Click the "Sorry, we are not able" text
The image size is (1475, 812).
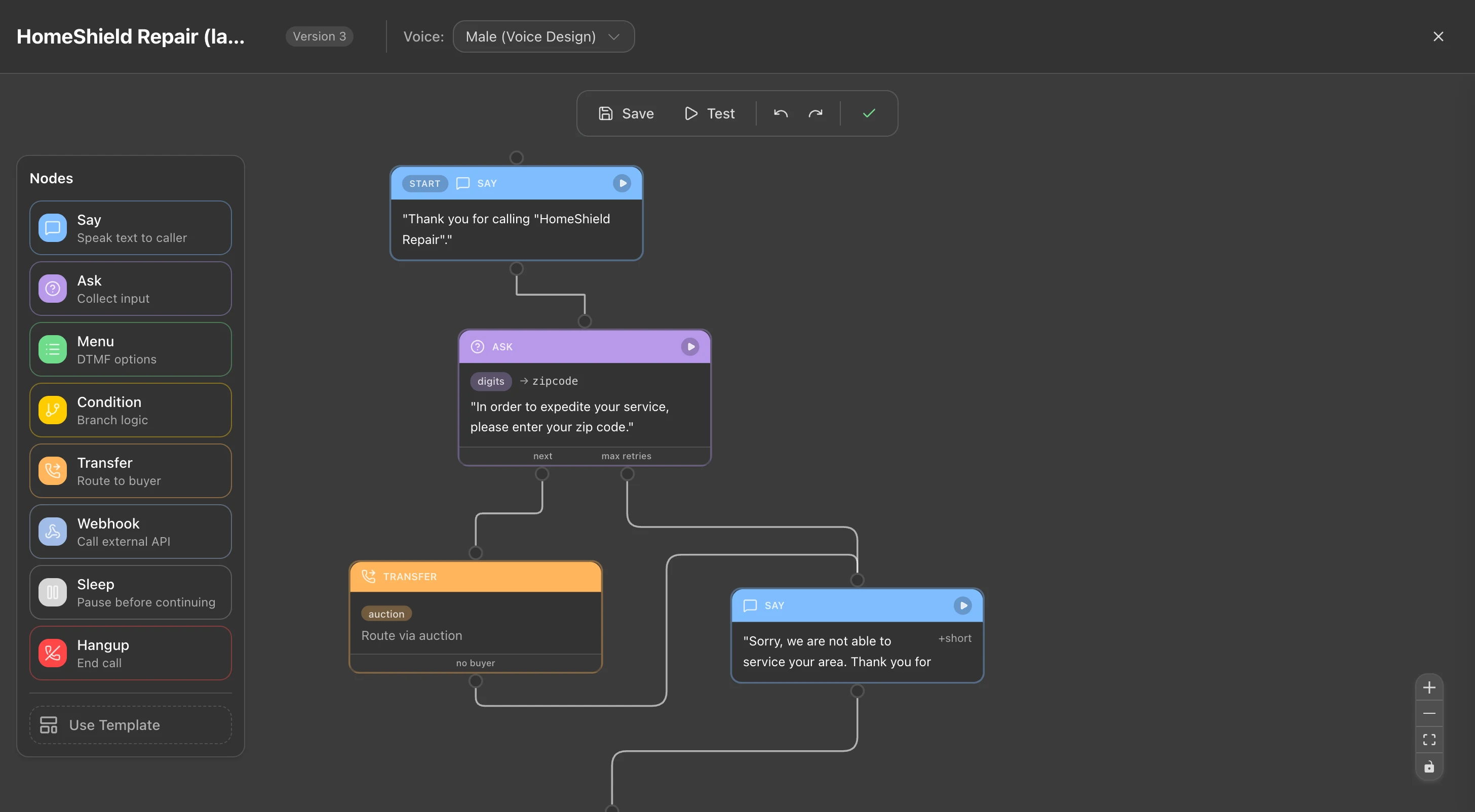pos(837,651)
